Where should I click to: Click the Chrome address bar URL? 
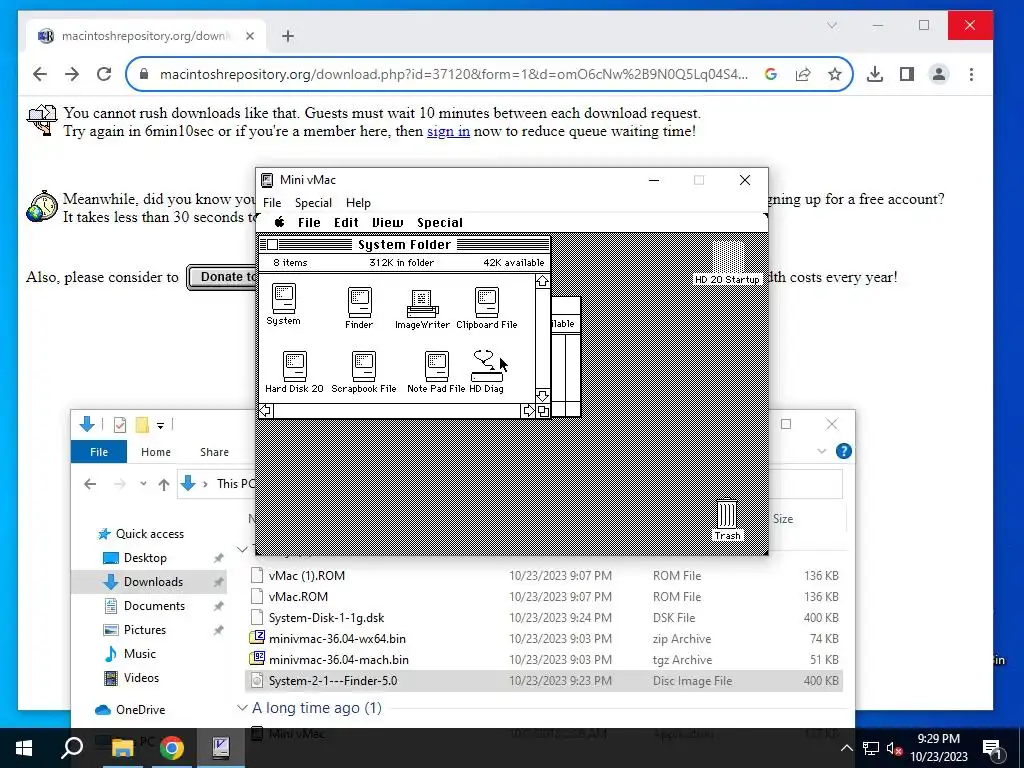(454, 74)
